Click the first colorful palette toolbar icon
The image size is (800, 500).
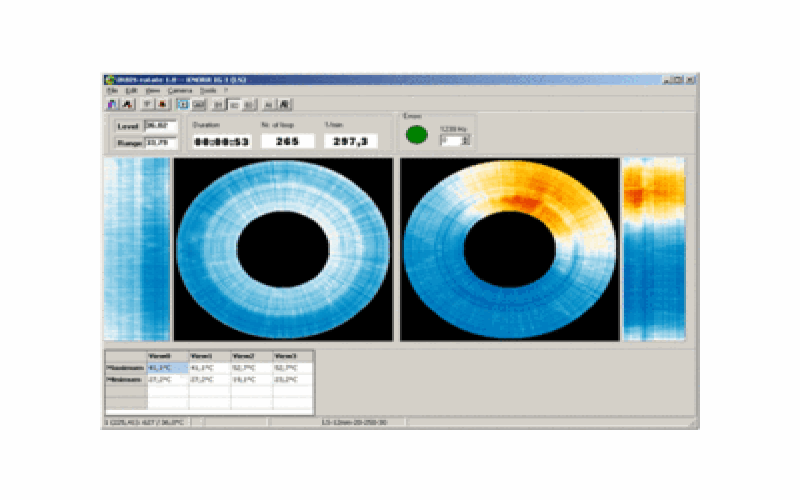(111, 104)
